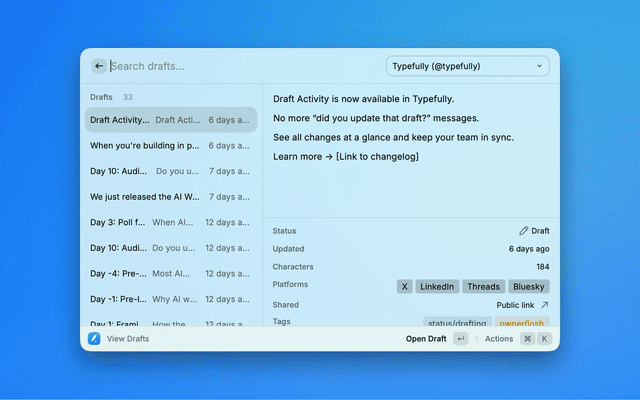This screenshot has height=400, width=640.
Task: Open the Typefully (@typefully) account dropdown
Action: (x=466, y=66)
